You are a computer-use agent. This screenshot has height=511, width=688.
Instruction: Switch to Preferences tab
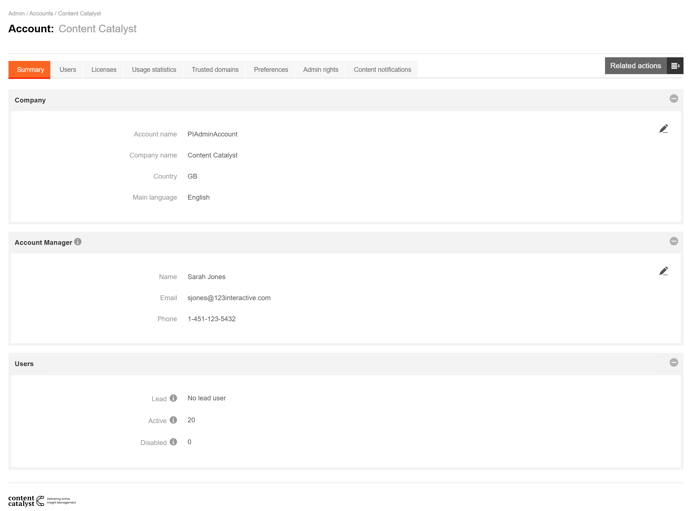271,70
